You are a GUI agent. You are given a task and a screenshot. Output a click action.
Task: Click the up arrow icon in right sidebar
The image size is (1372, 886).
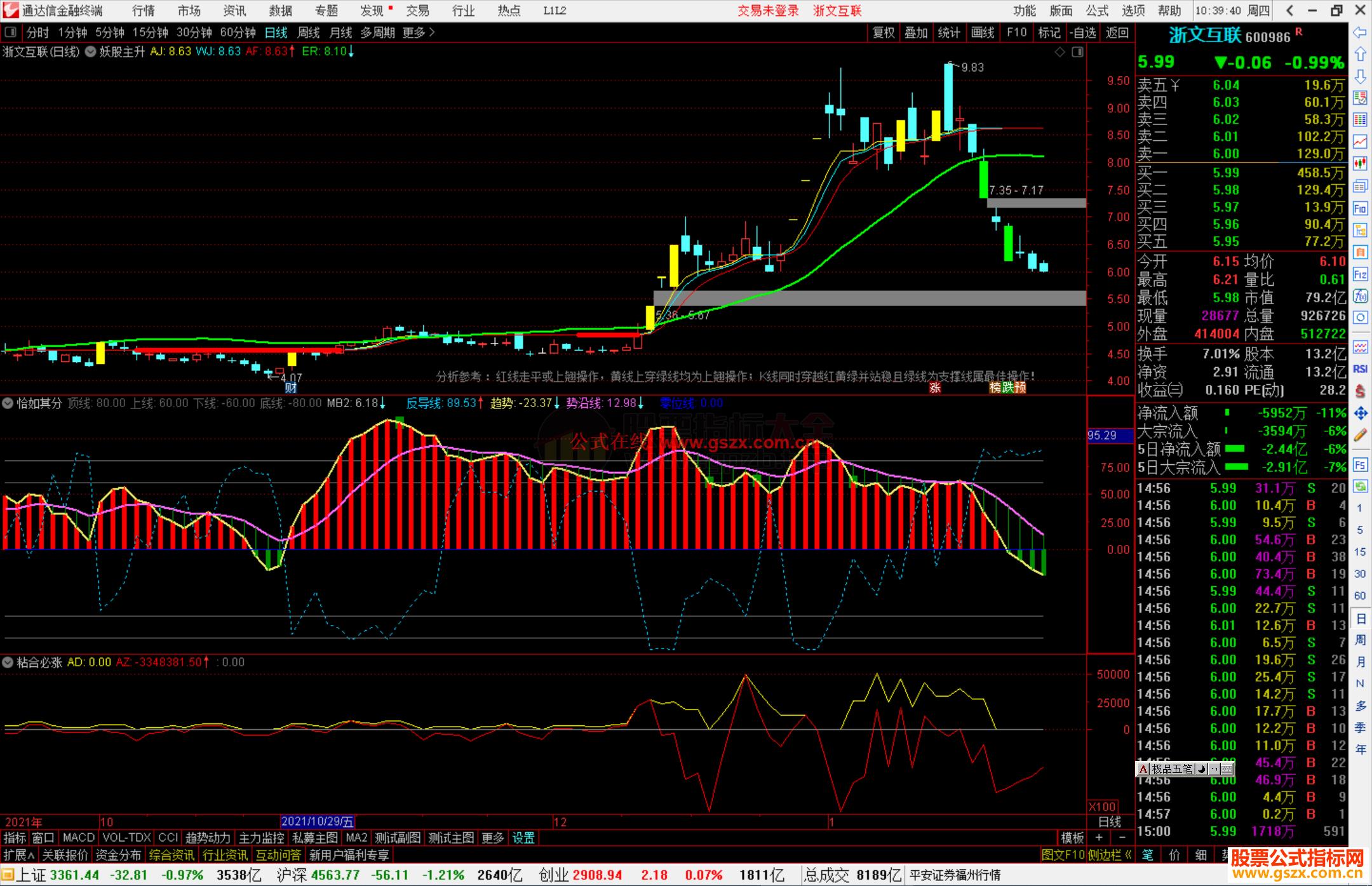(x=1360, y=55)
